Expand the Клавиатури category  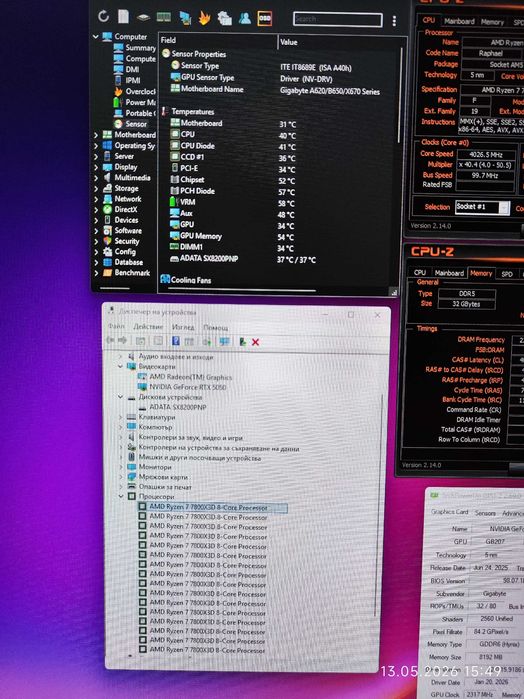(120, 417)
